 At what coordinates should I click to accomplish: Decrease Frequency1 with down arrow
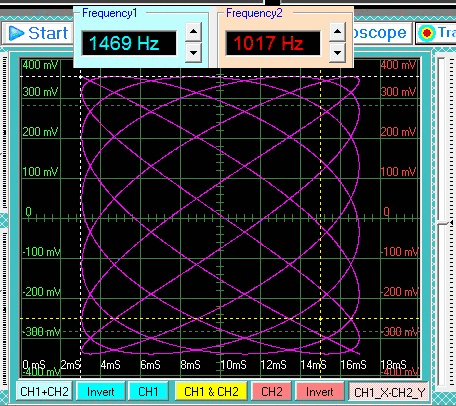tap(193, 53)
